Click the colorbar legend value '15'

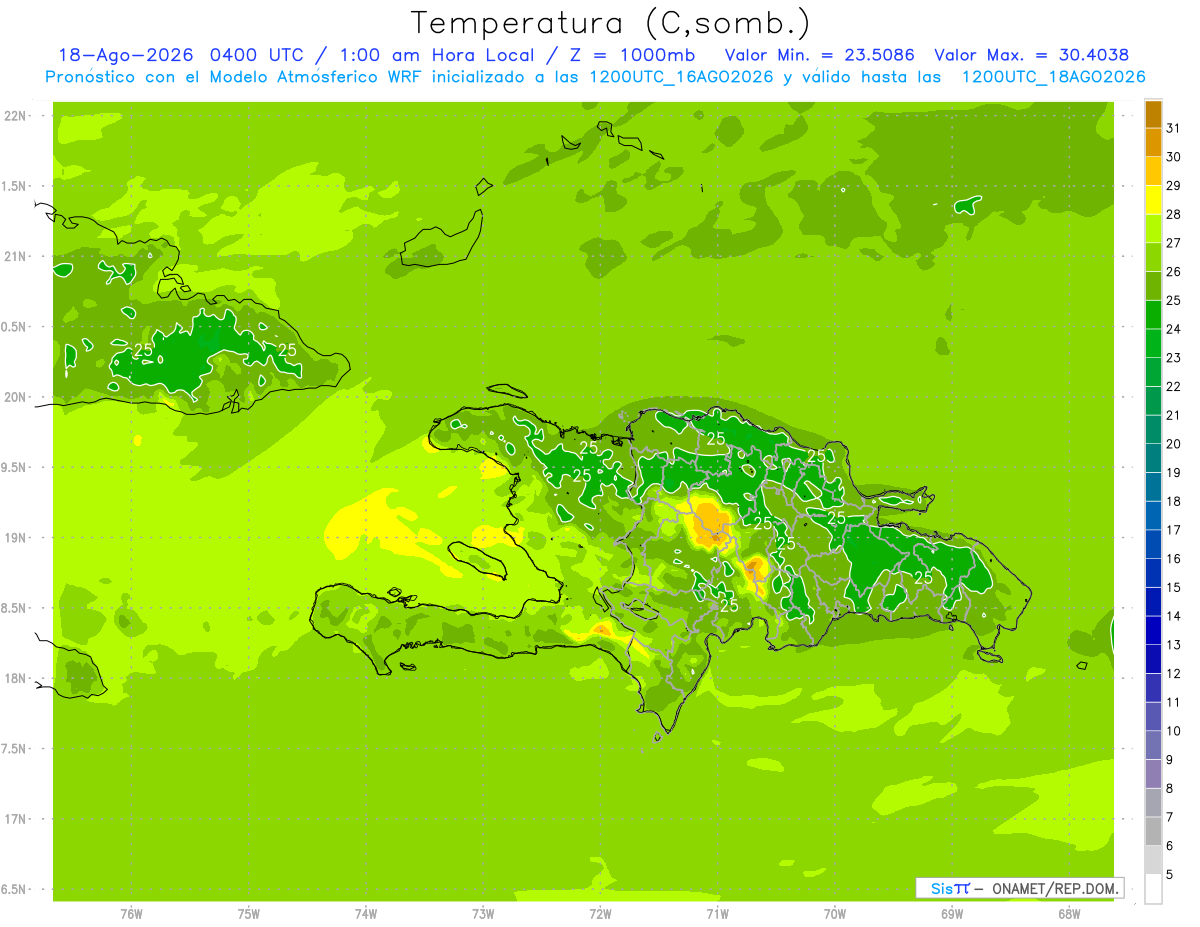(1173, 587)
